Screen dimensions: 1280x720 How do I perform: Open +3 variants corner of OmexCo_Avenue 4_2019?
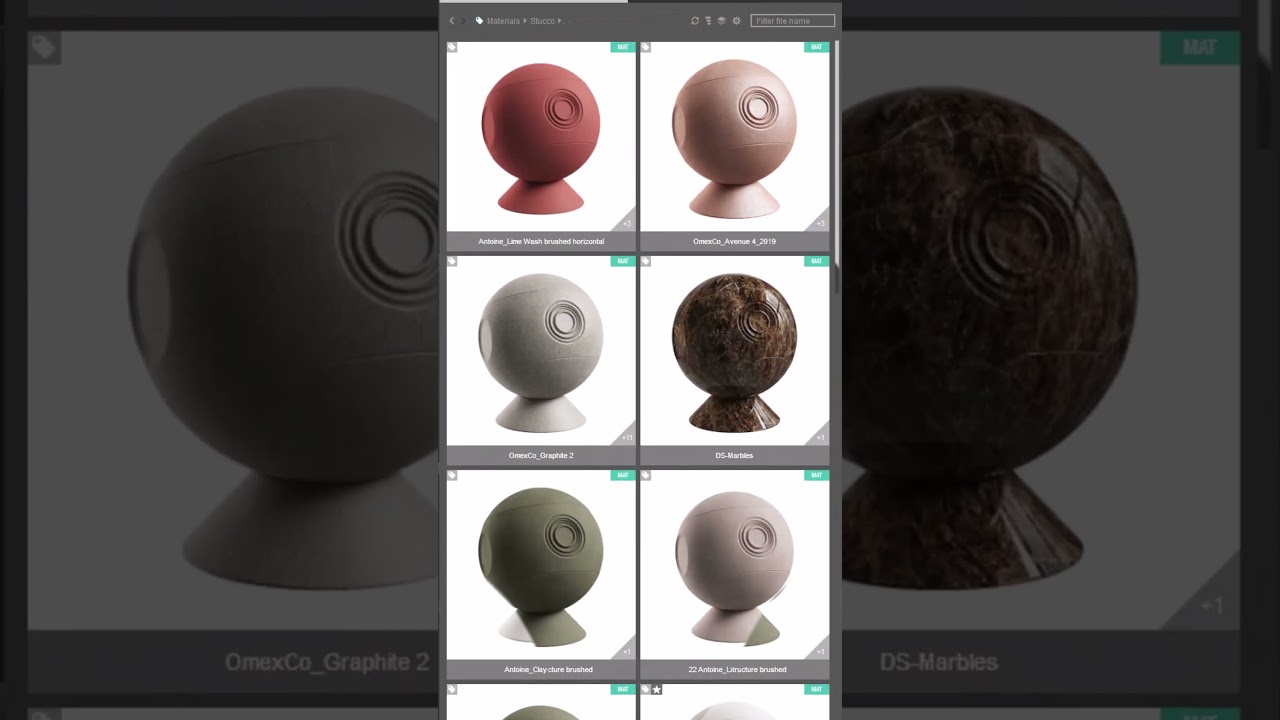pos(820,222)
